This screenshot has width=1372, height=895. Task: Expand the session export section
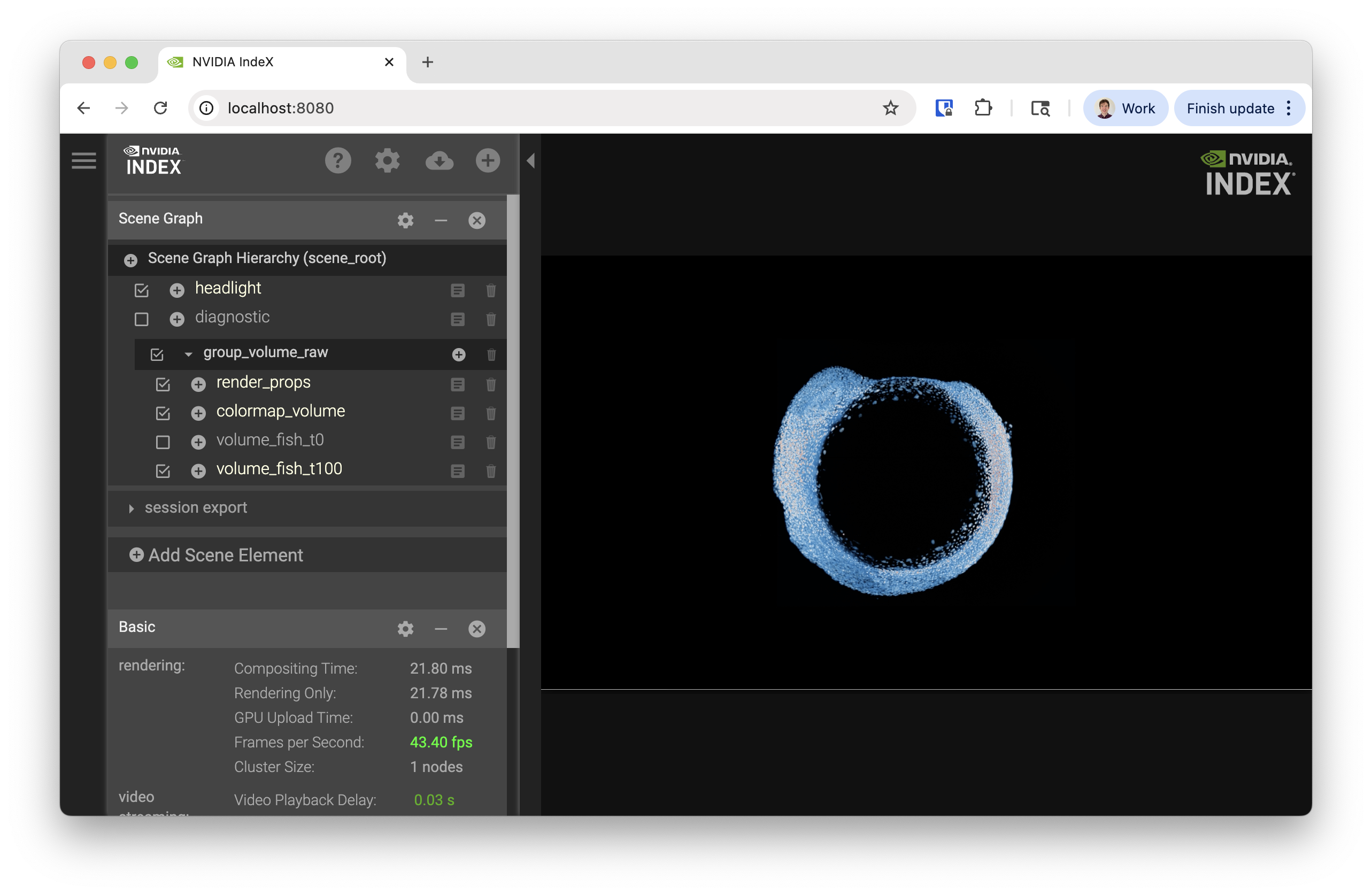132,508
